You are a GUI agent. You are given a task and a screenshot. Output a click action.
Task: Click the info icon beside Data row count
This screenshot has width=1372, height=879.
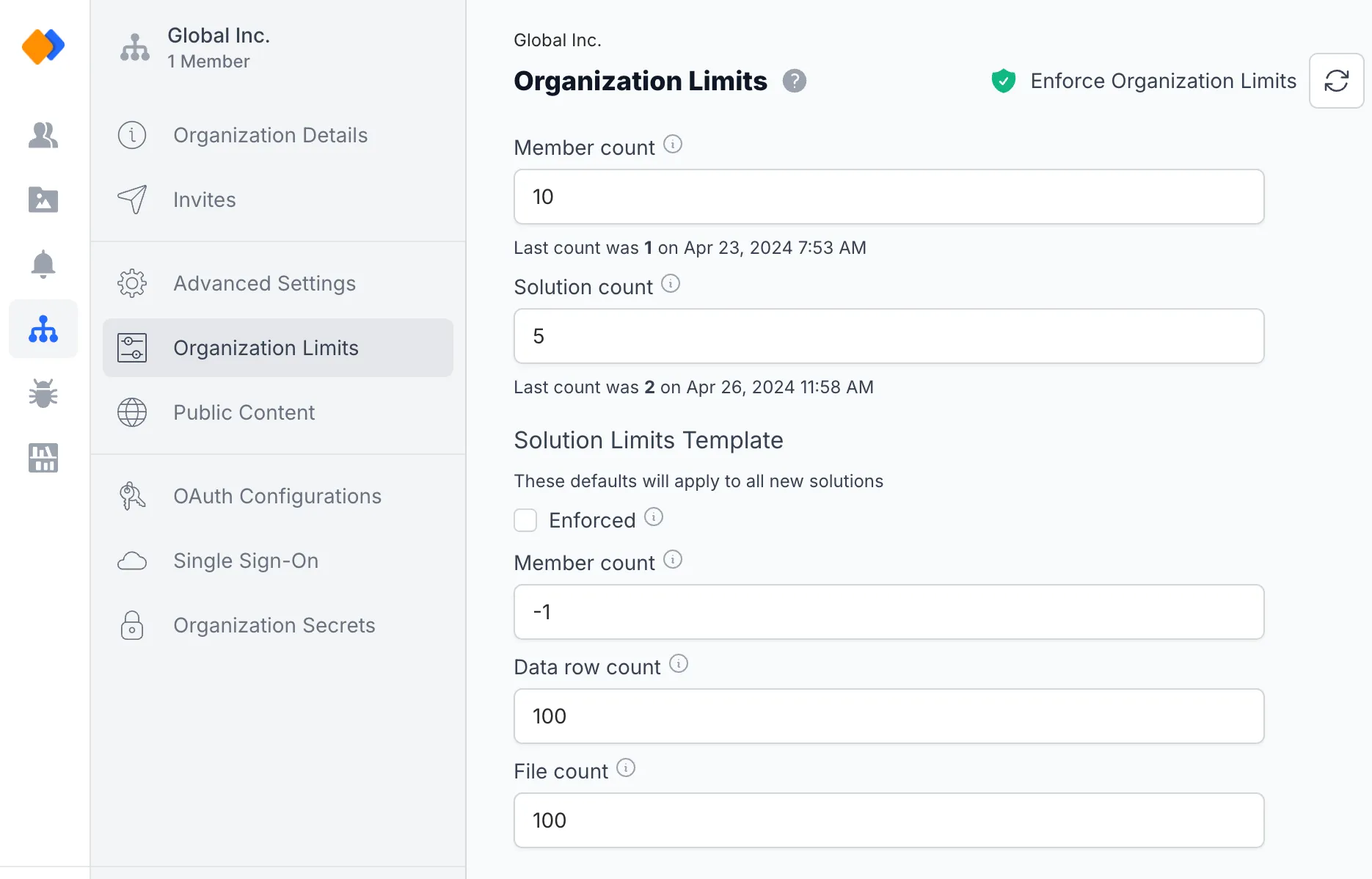coord(679,664)
